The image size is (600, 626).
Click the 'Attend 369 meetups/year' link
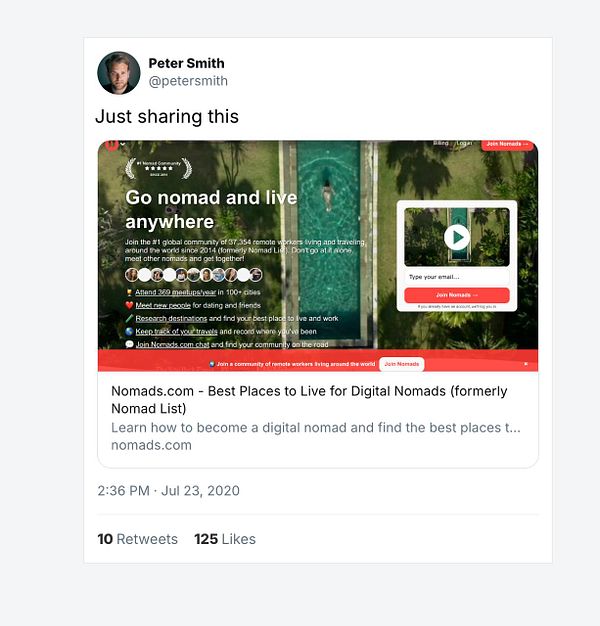point(175,292)
